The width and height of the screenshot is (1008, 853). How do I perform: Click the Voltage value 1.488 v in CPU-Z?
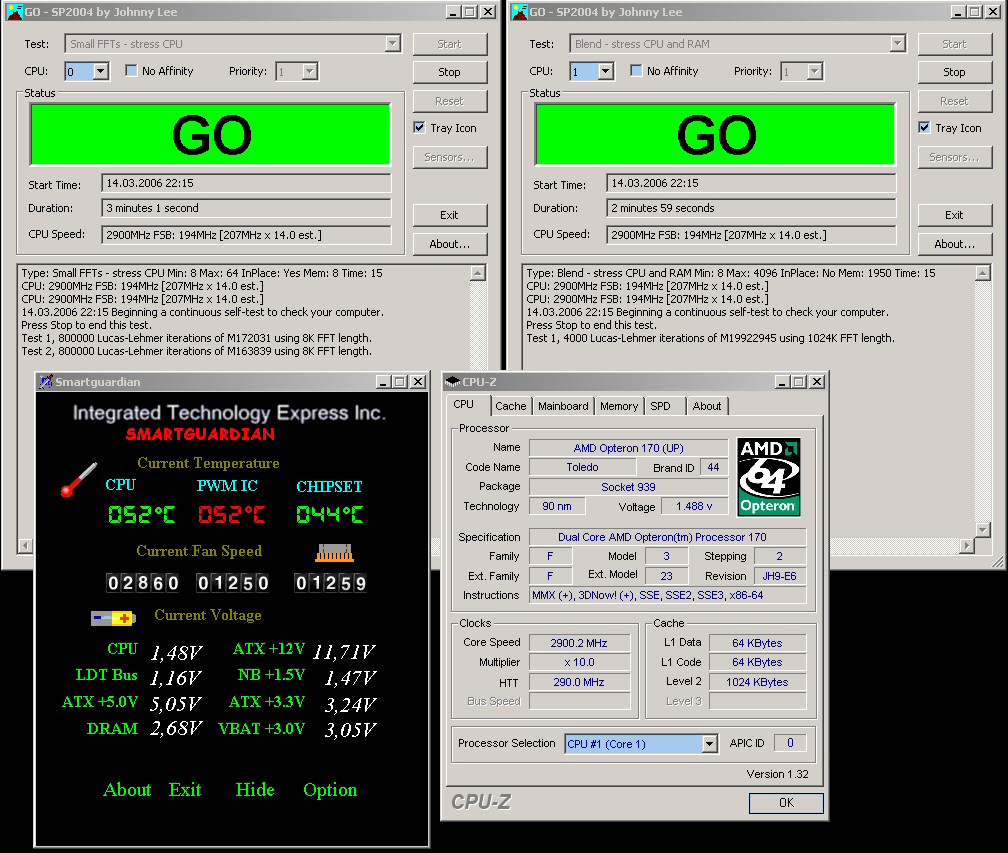[694, 507]
